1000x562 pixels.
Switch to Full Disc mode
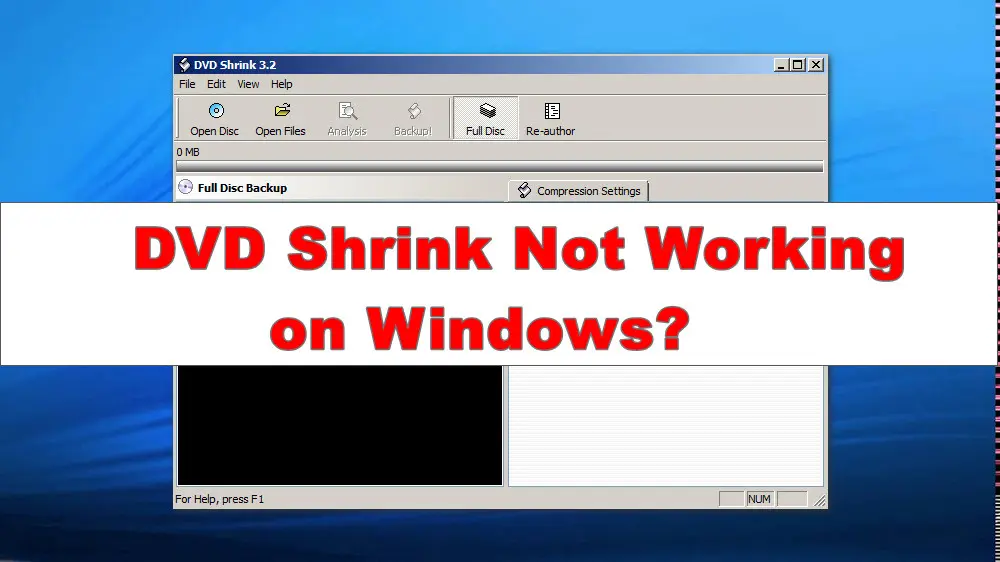click(x=485, y=119)
